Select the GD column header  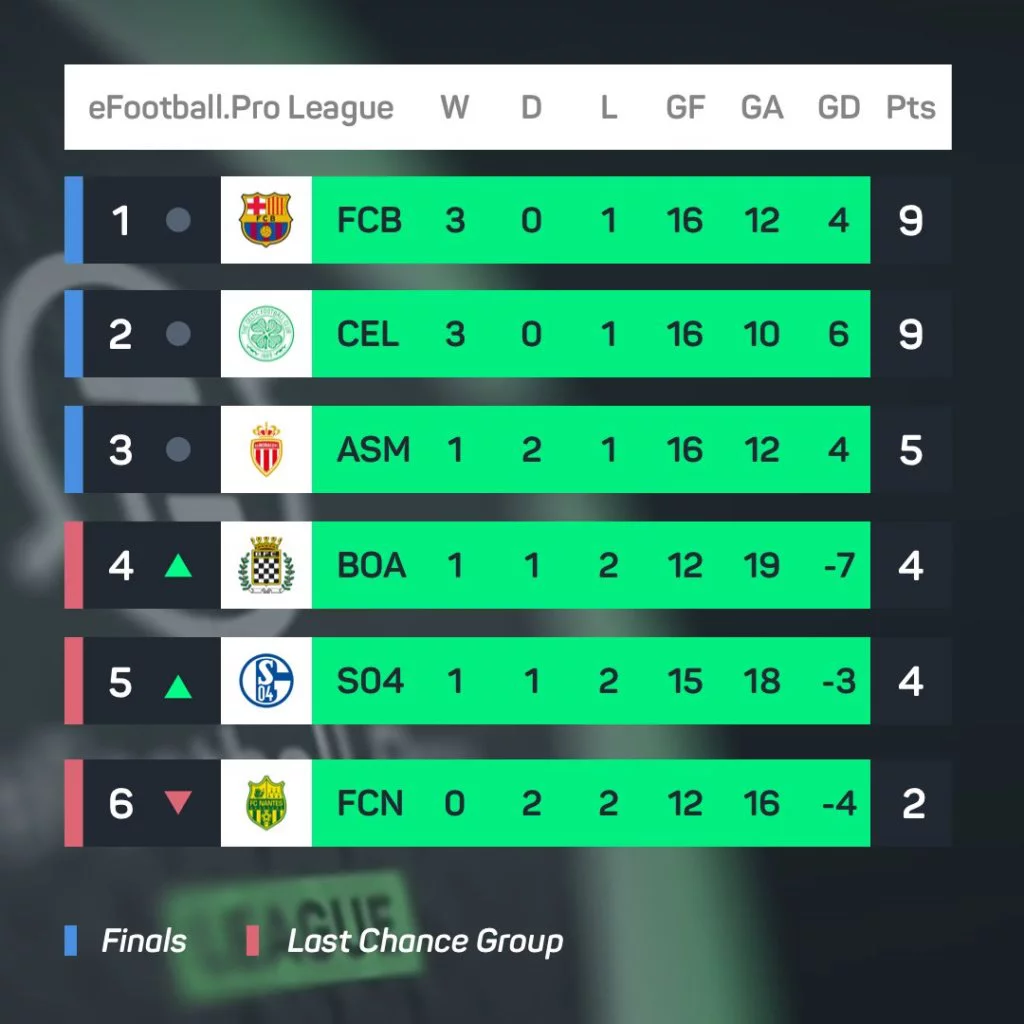click(x=839, y=107)
